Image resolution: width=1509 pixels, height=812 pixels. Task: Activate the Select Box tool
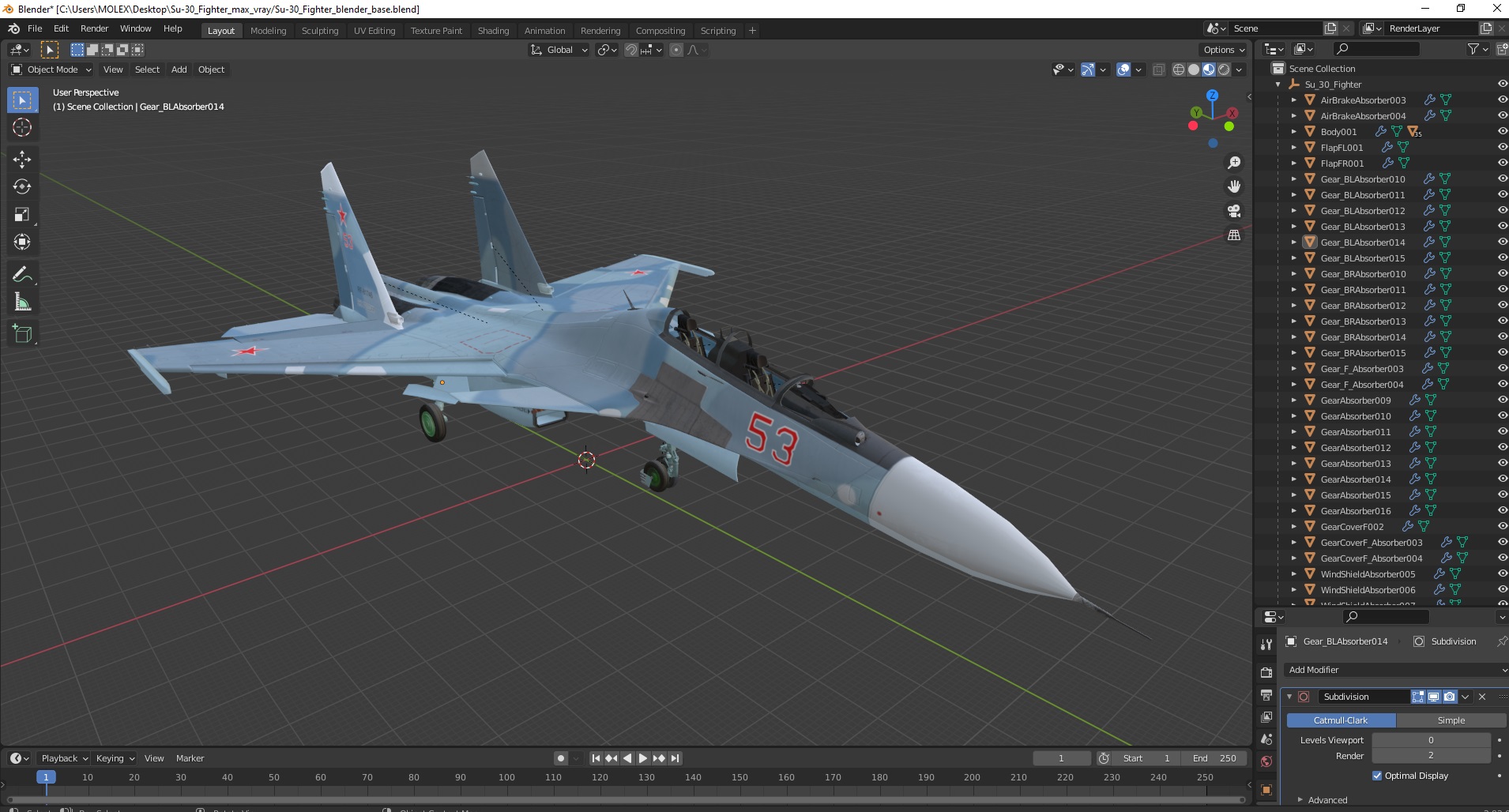22,100
